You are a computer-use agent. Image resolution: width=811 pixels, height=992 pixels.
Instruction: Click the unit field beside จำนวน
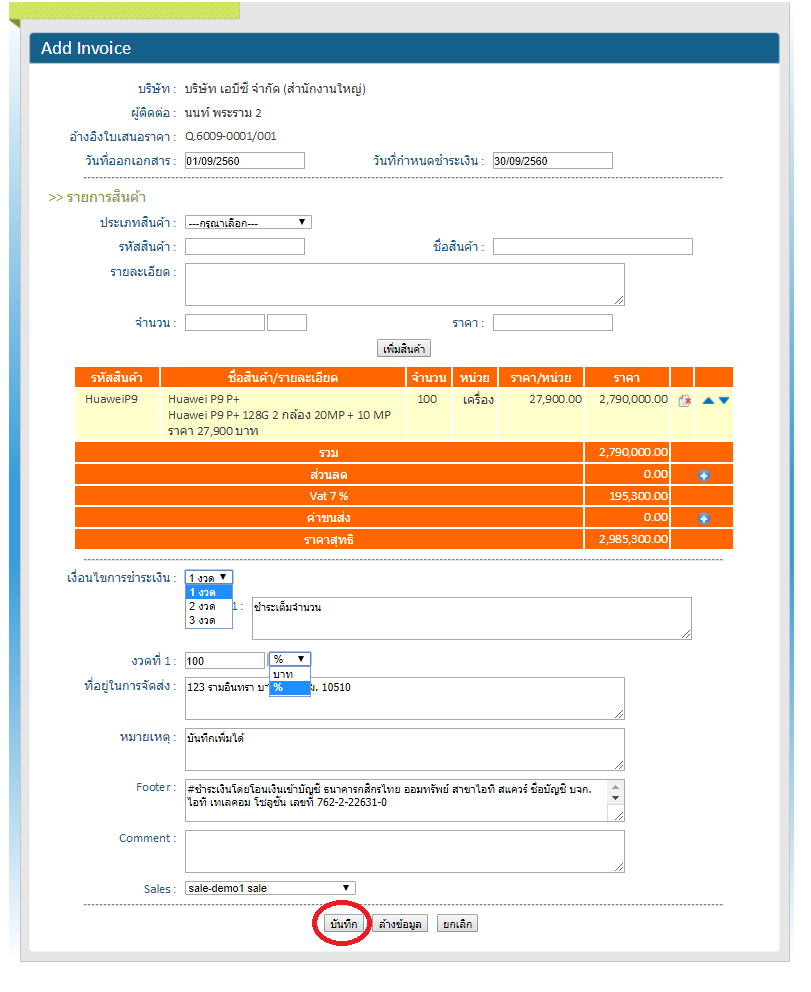pos(287,323)
